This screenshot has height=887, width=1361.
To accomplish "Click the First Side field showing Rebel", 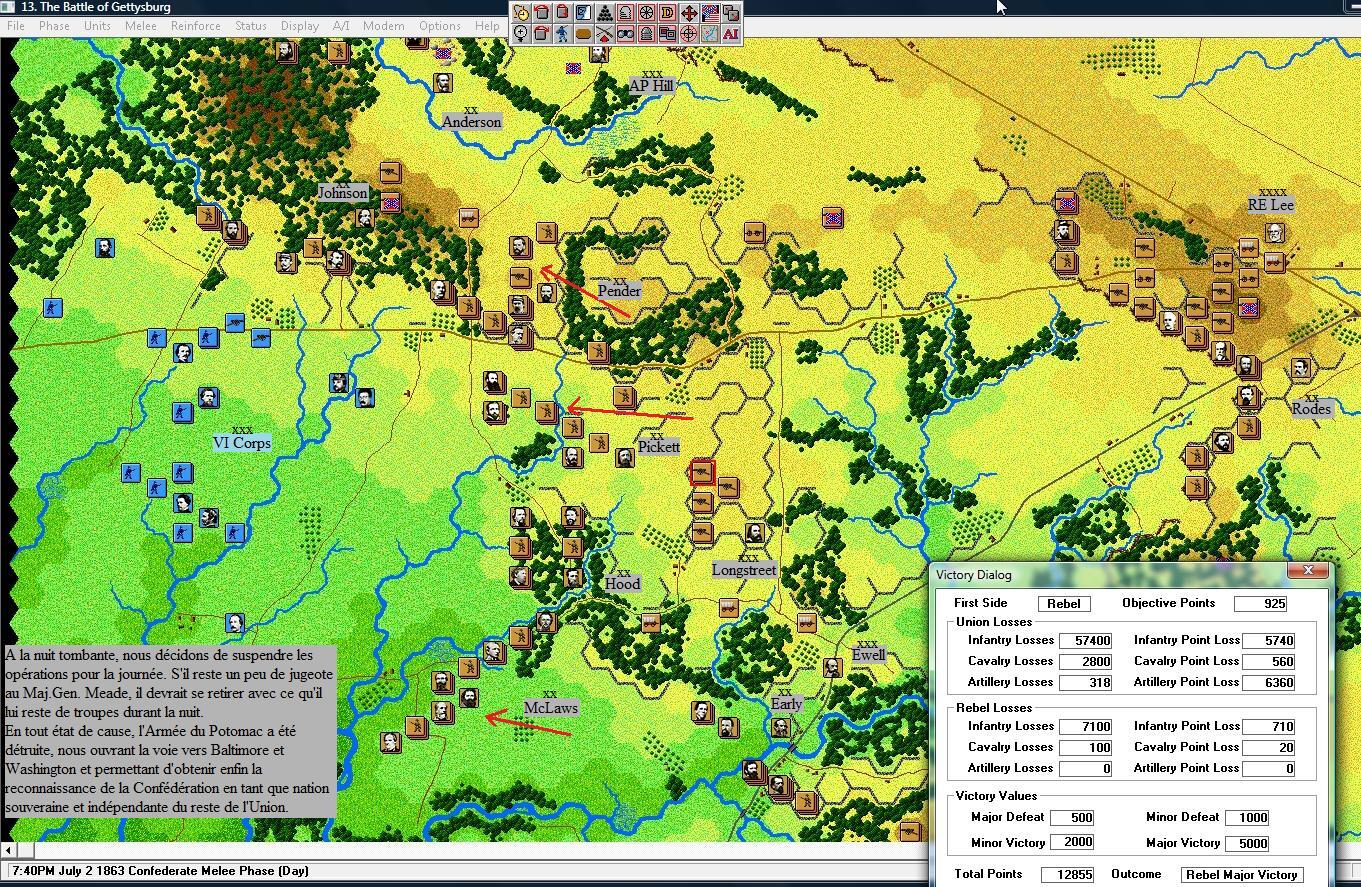I will pos(1064,604).
